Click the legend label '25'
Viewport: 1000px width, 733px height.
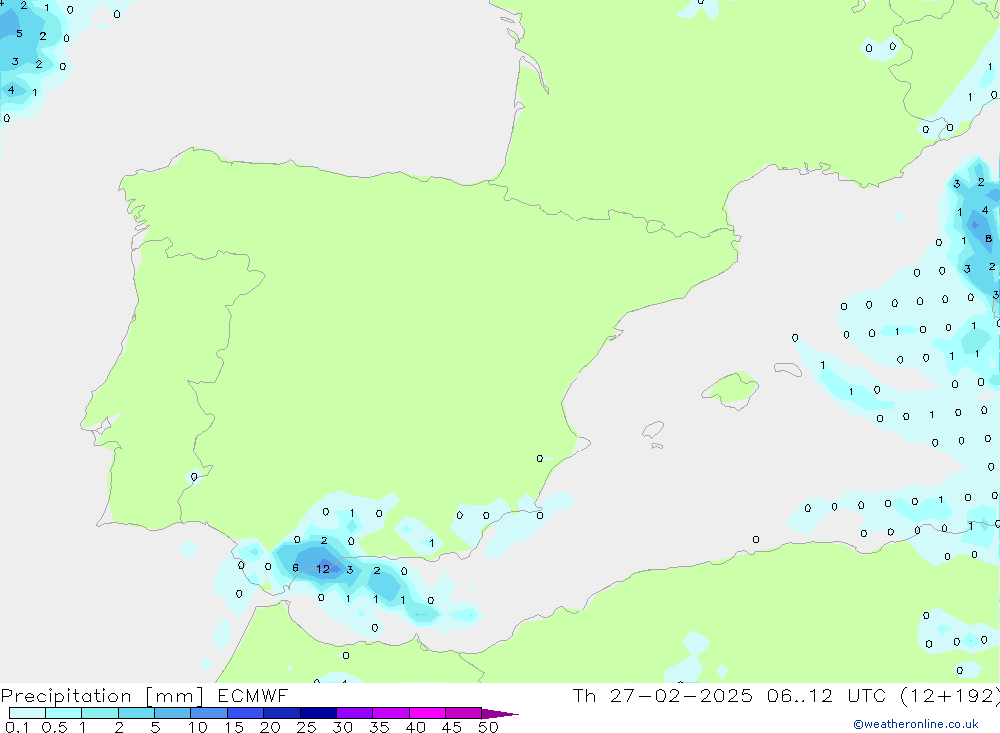click(306, 727)
